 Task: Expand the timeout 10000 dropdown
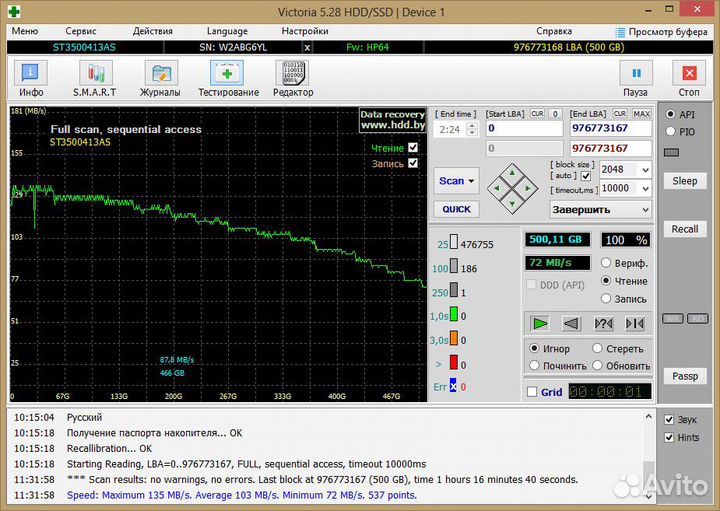[x=643, y=188]
